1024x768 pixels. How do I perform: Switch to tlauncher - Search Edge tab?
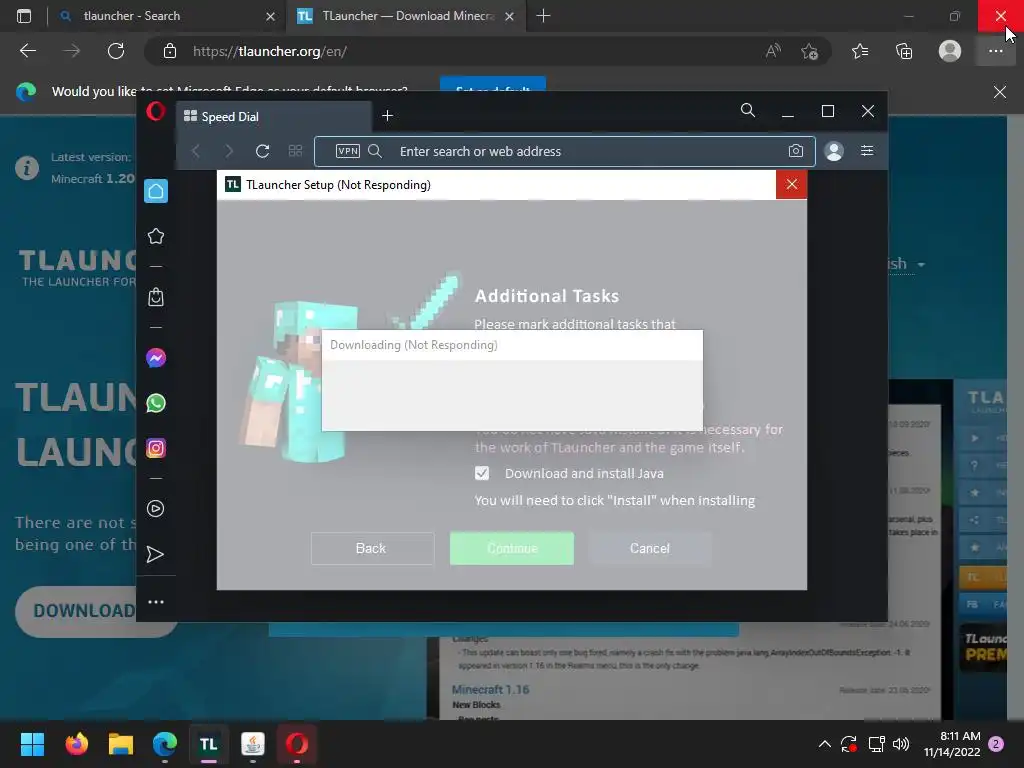coord(167,16)
